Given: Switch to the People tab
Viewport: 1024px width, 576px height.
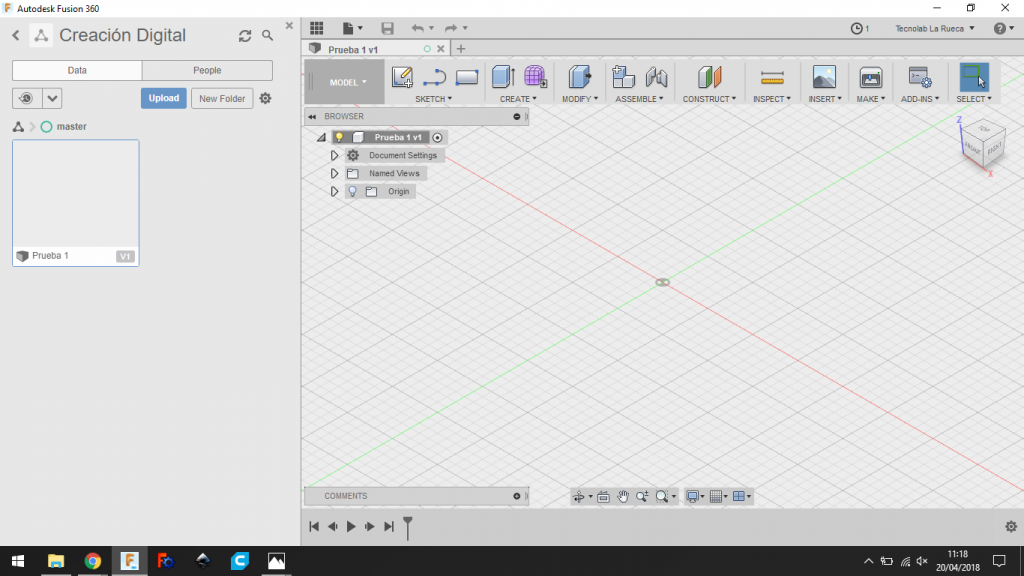Looking at the screenshot, I should 206,70.
